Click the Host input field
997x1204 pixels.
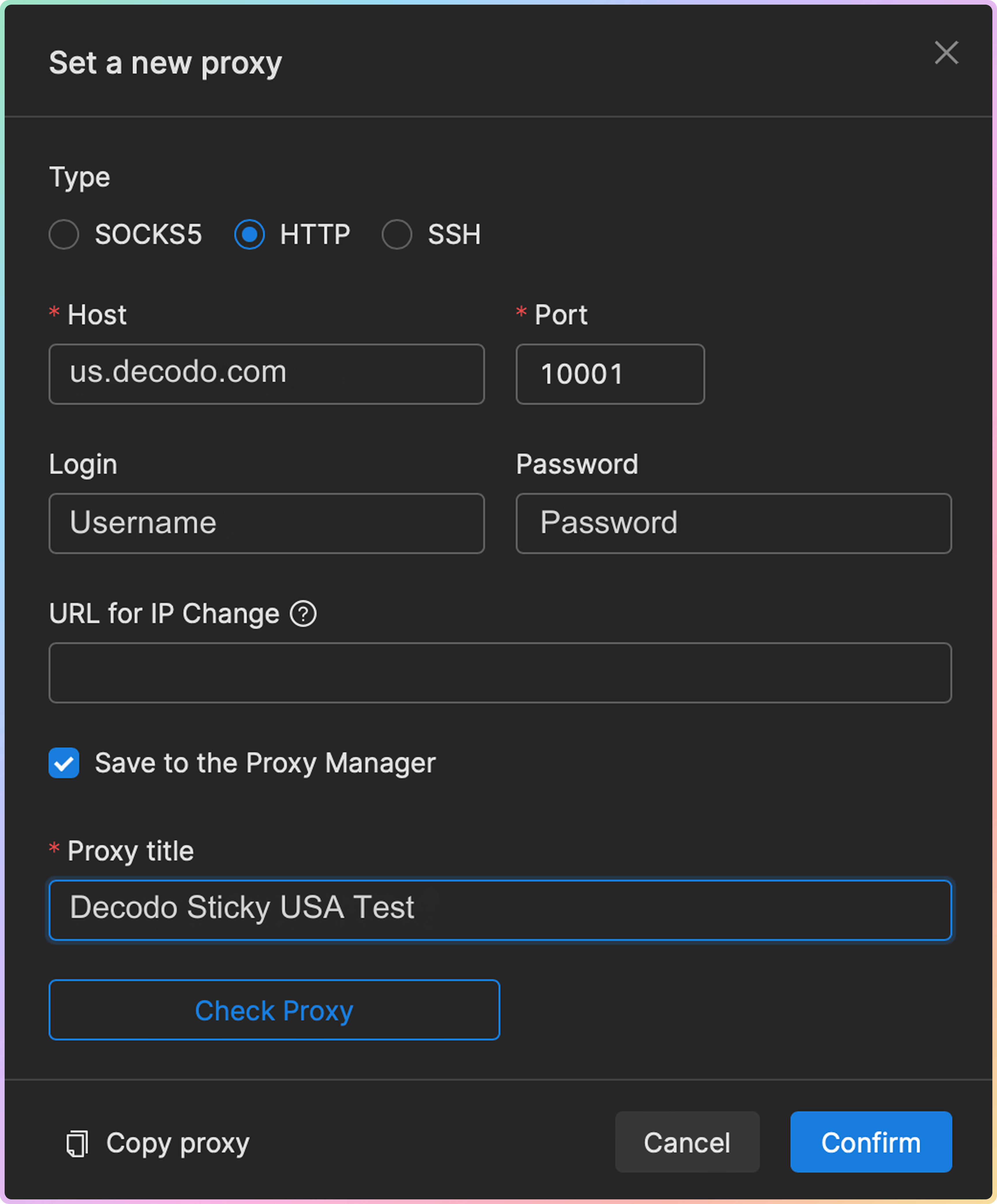[267, 374]
